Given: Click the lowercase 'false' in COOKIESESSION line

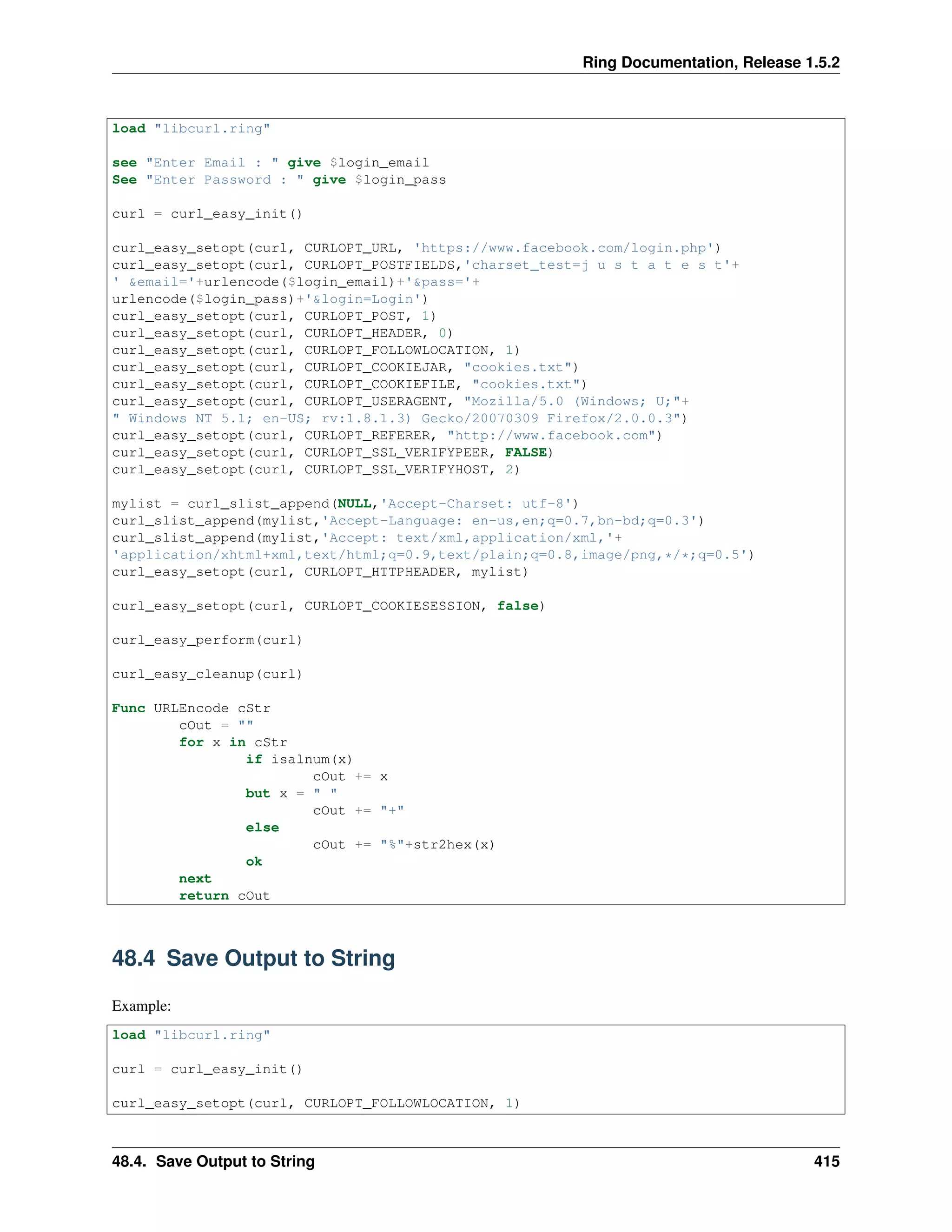Looking at the screenshot, I should pos(518,606).
